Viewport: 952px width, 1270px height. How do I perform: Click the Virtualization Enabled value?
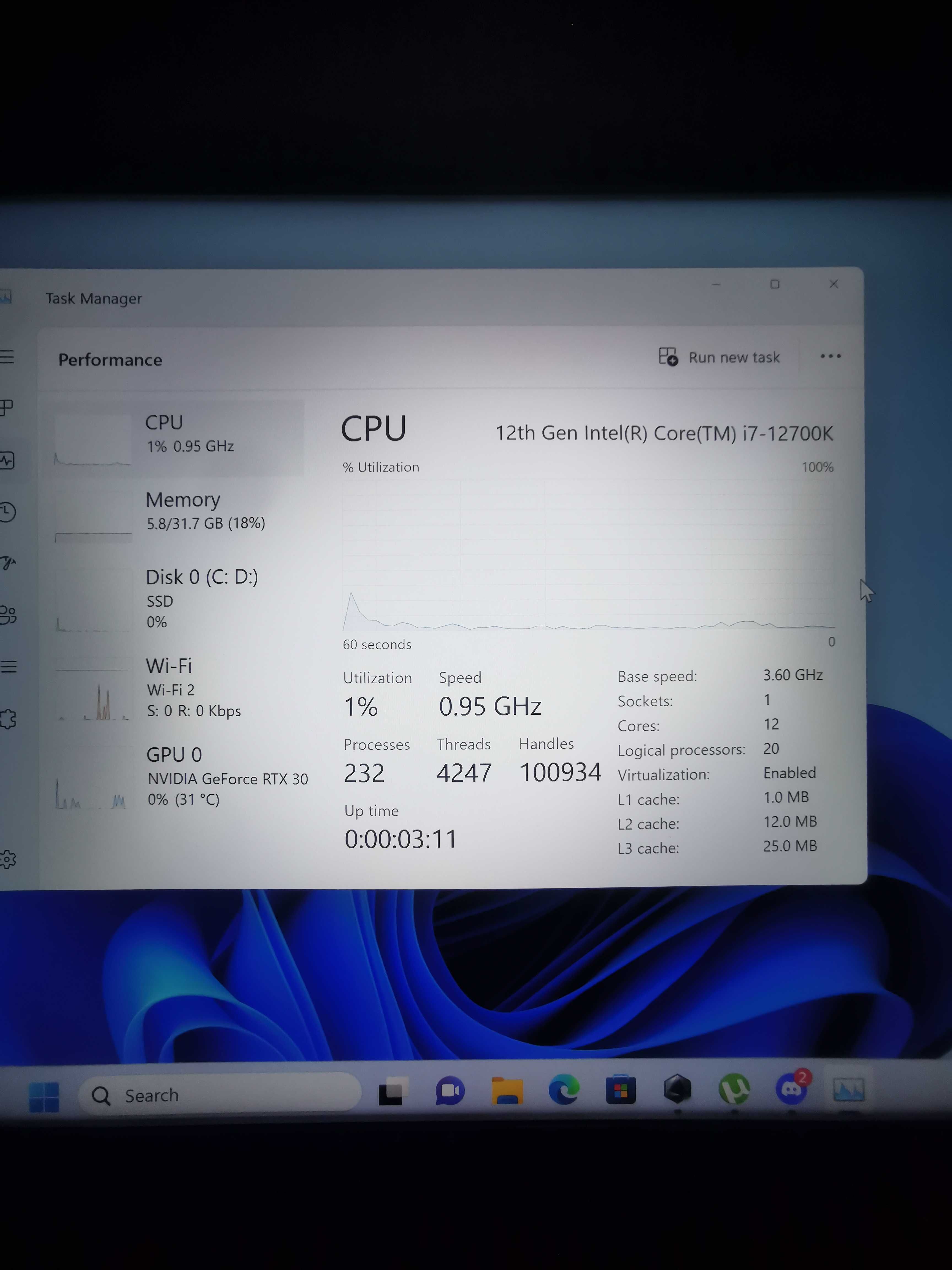pos(789,773)
